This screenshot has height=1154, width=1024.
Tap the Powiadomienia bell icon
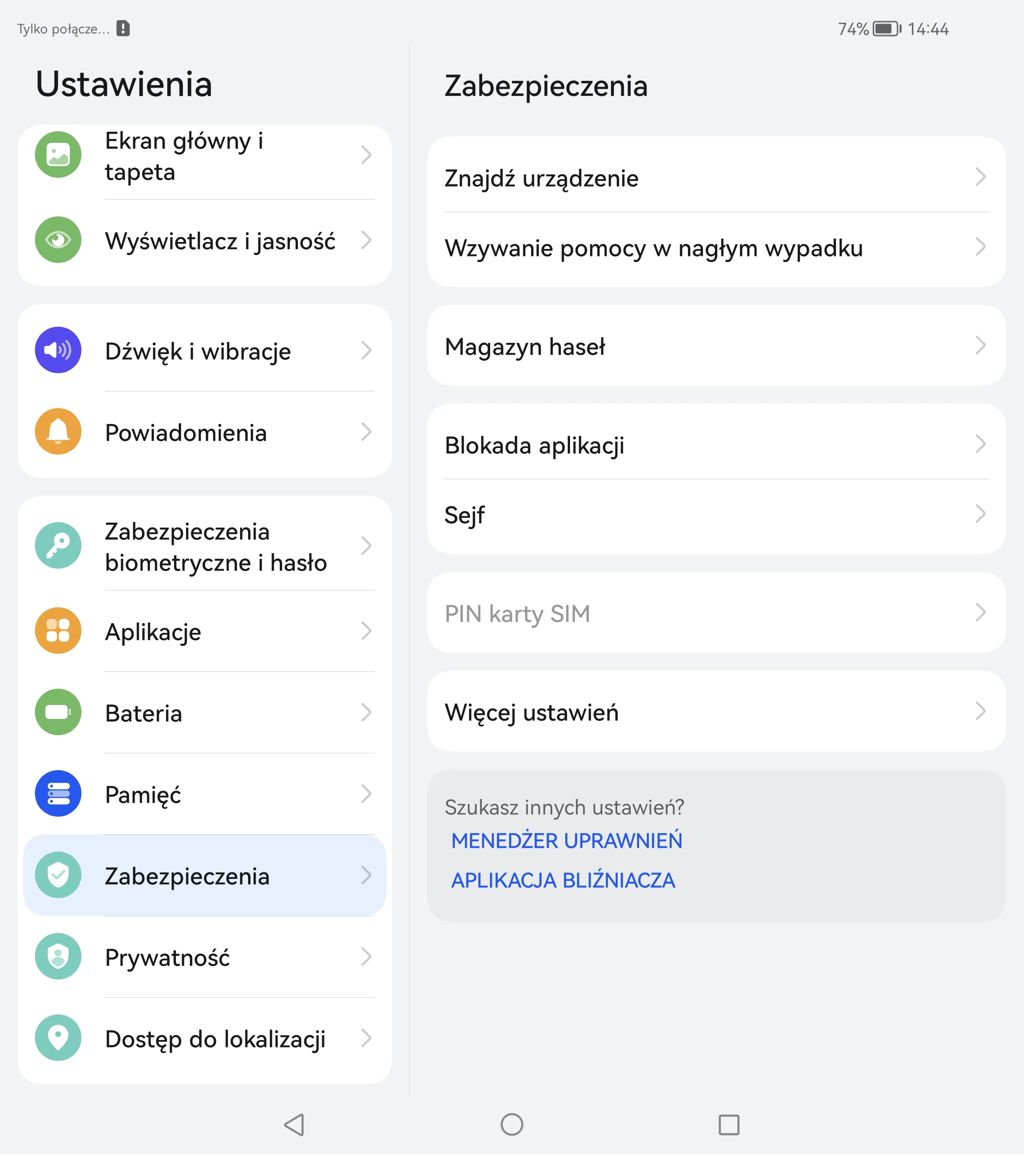58,432
